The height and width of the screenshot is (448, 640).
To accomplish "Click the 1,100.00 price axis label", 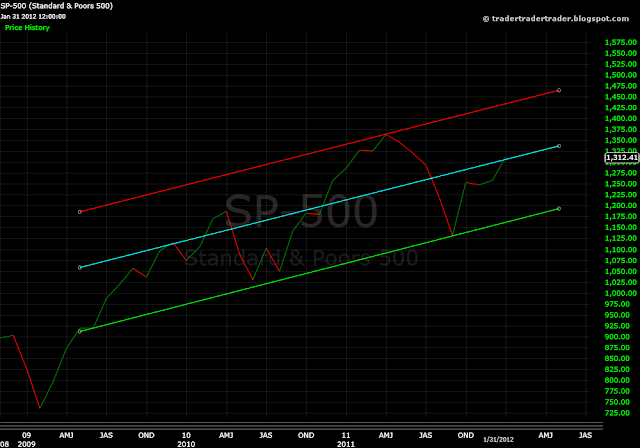I will tap(620, 250).
